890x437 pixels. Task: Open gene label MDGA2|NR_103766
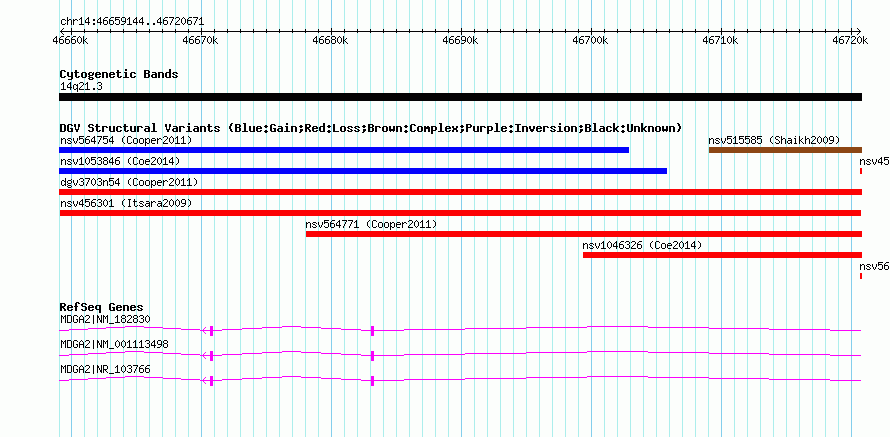(105, 369)
